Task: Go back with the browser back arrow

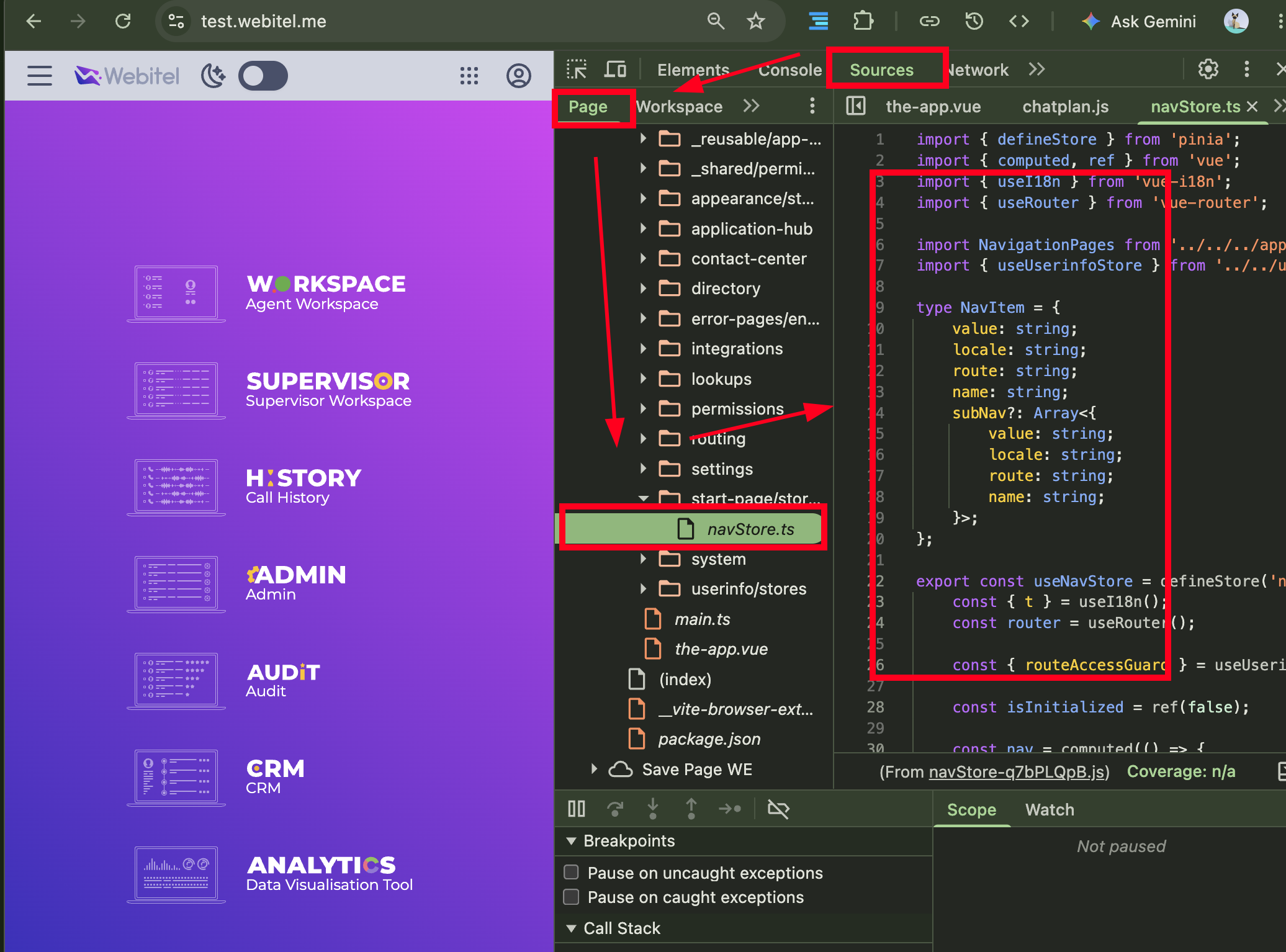Action: 34,22
